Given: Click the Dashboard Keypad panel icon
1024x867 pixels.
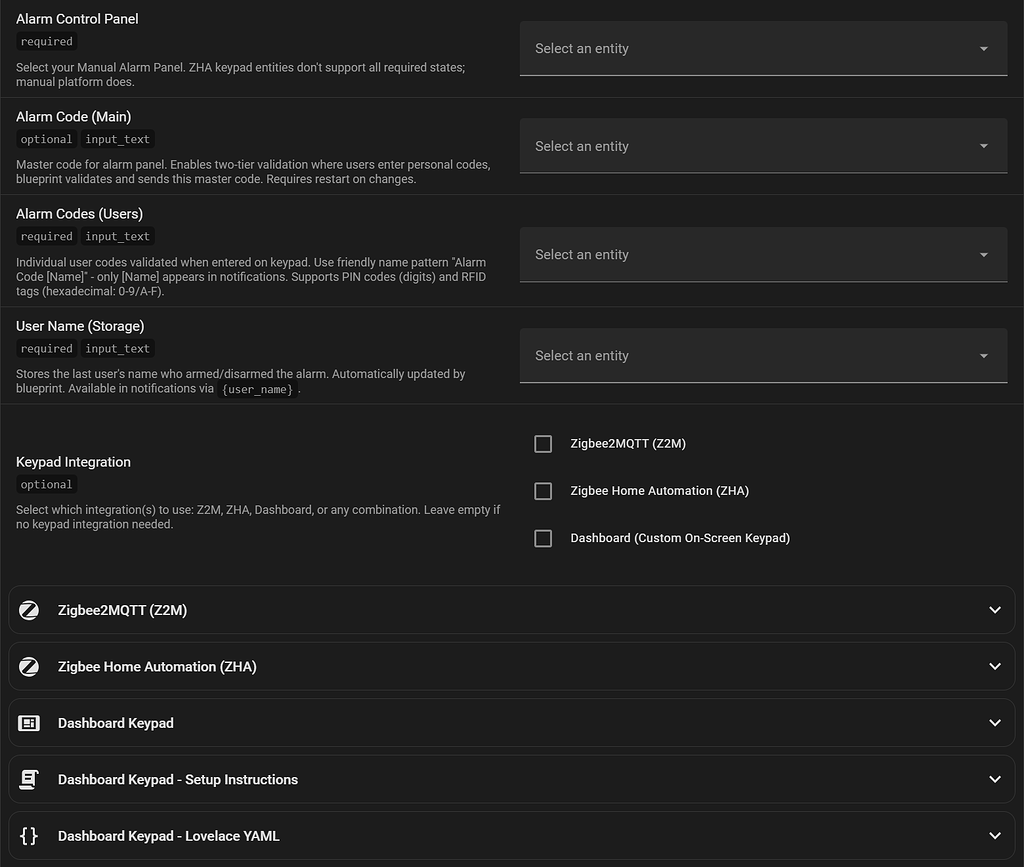Looking at the screenshot, I should click(29, 723).
